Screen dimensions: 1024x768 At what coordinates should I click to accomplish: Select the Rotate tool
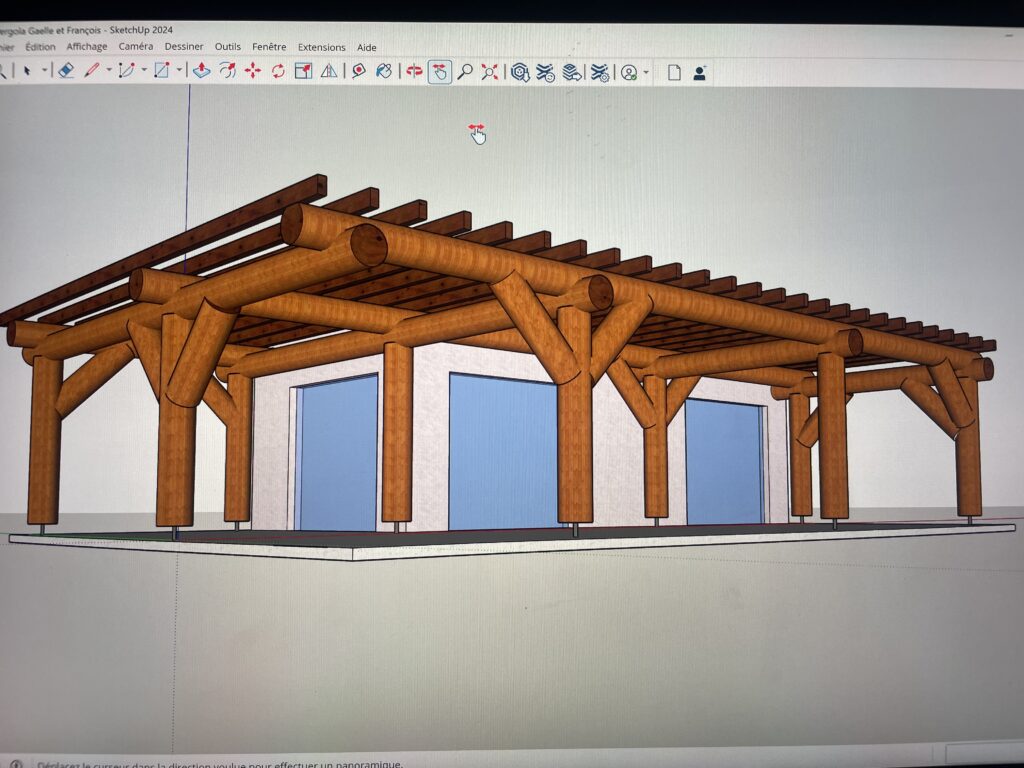tap(278, 71)
